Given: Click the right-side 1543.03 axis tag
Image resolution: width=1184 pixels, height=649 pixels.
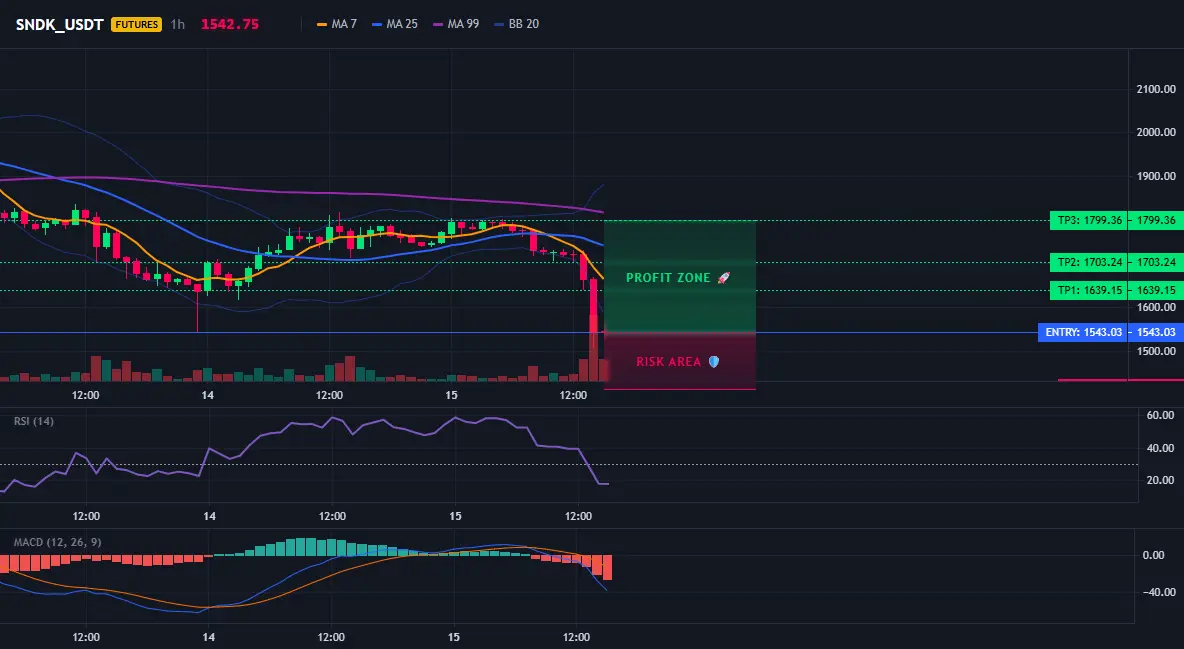Looking at the screenshot, I should pyautogui.click(x=1156, y=332).
